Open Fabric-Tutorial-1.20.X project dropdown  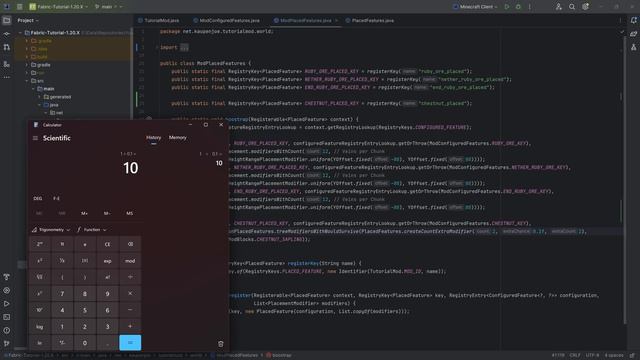point(58,7)
